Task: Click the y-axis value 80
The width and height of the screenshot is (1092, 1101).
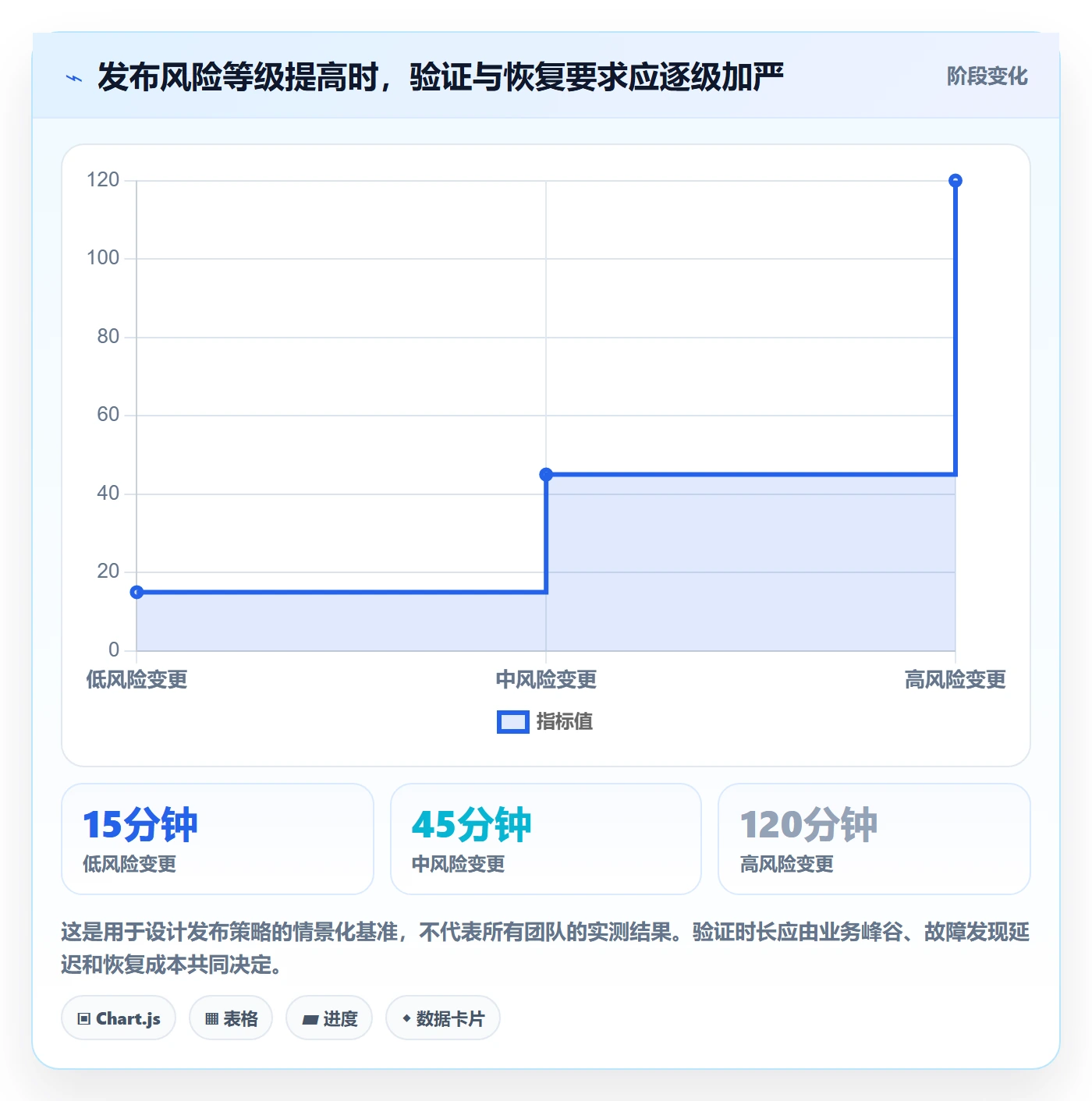Action: tap(108, 337)
